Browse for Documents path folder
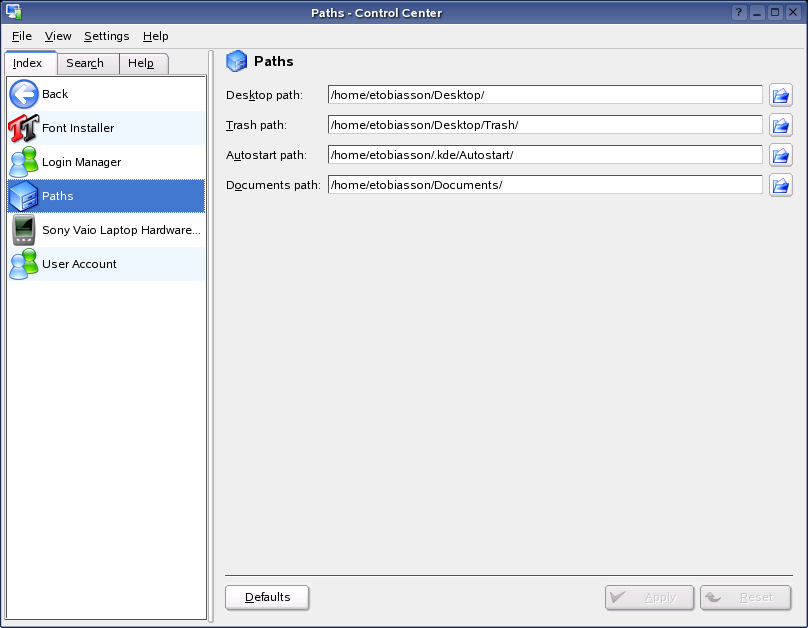Image resolution: width=808 pixels, height=628 pixels. coord(781,185)
